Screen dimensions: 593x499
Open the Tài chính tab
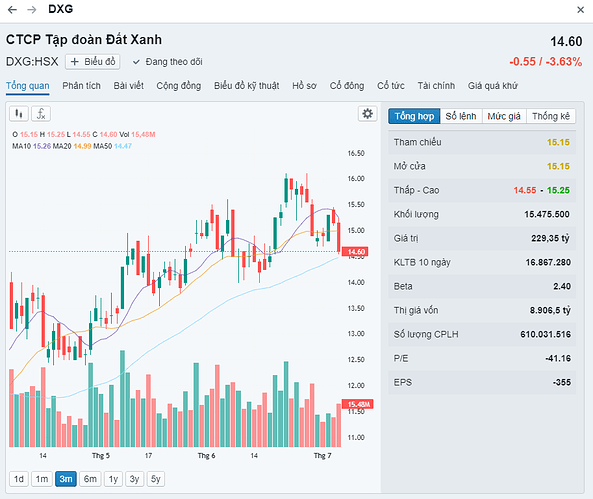[436, 86]
